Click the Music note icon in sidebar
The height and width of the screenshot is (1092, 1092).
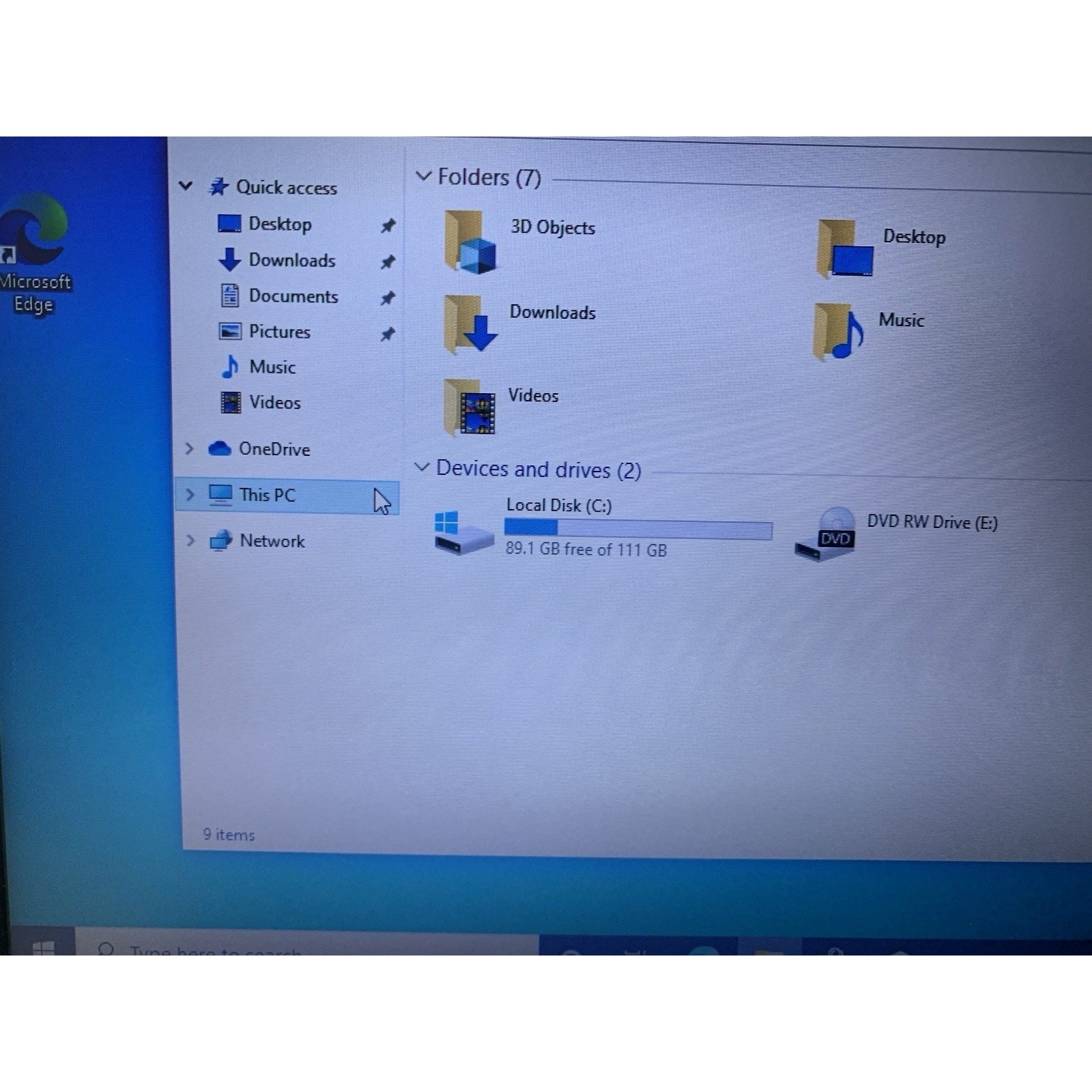(x=230, y=367)
